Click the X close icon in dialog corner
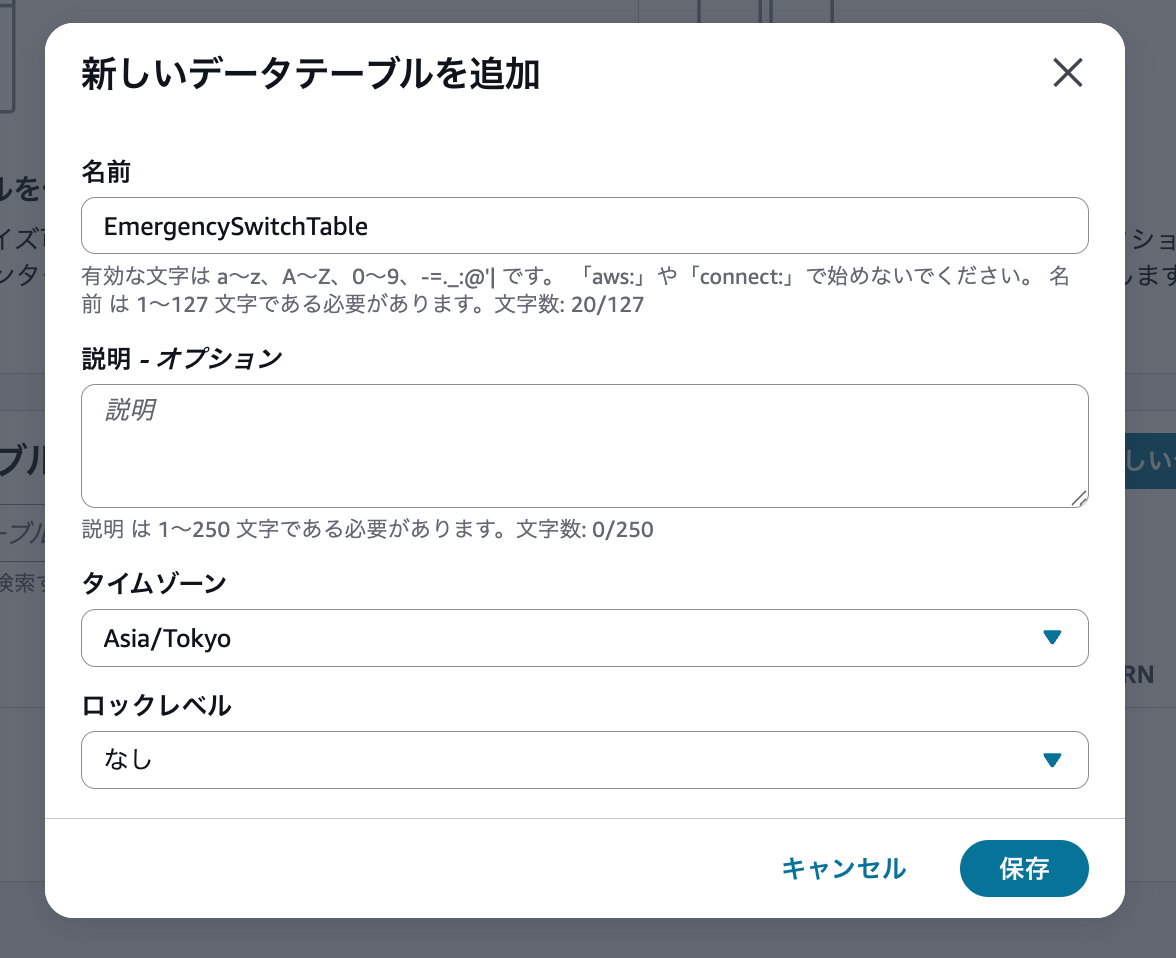 [x=1068, y=73]
